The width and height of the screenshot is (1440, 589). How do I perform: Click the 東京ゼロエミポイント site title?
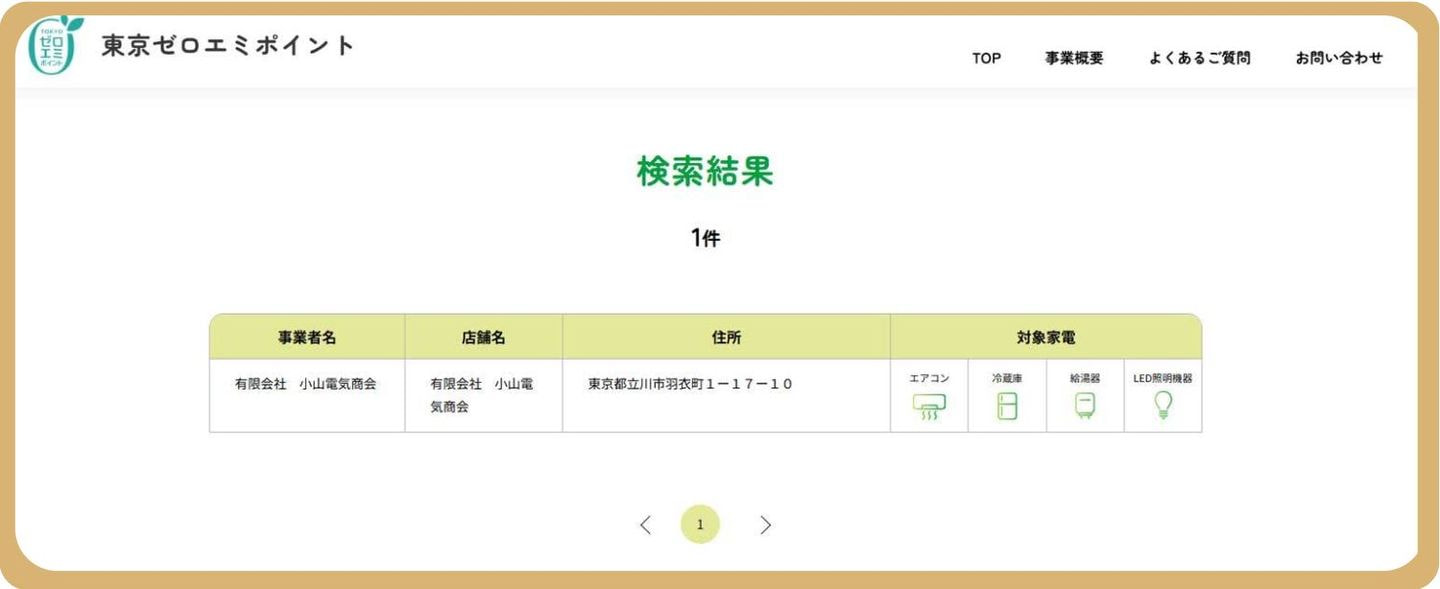point(228,46)
